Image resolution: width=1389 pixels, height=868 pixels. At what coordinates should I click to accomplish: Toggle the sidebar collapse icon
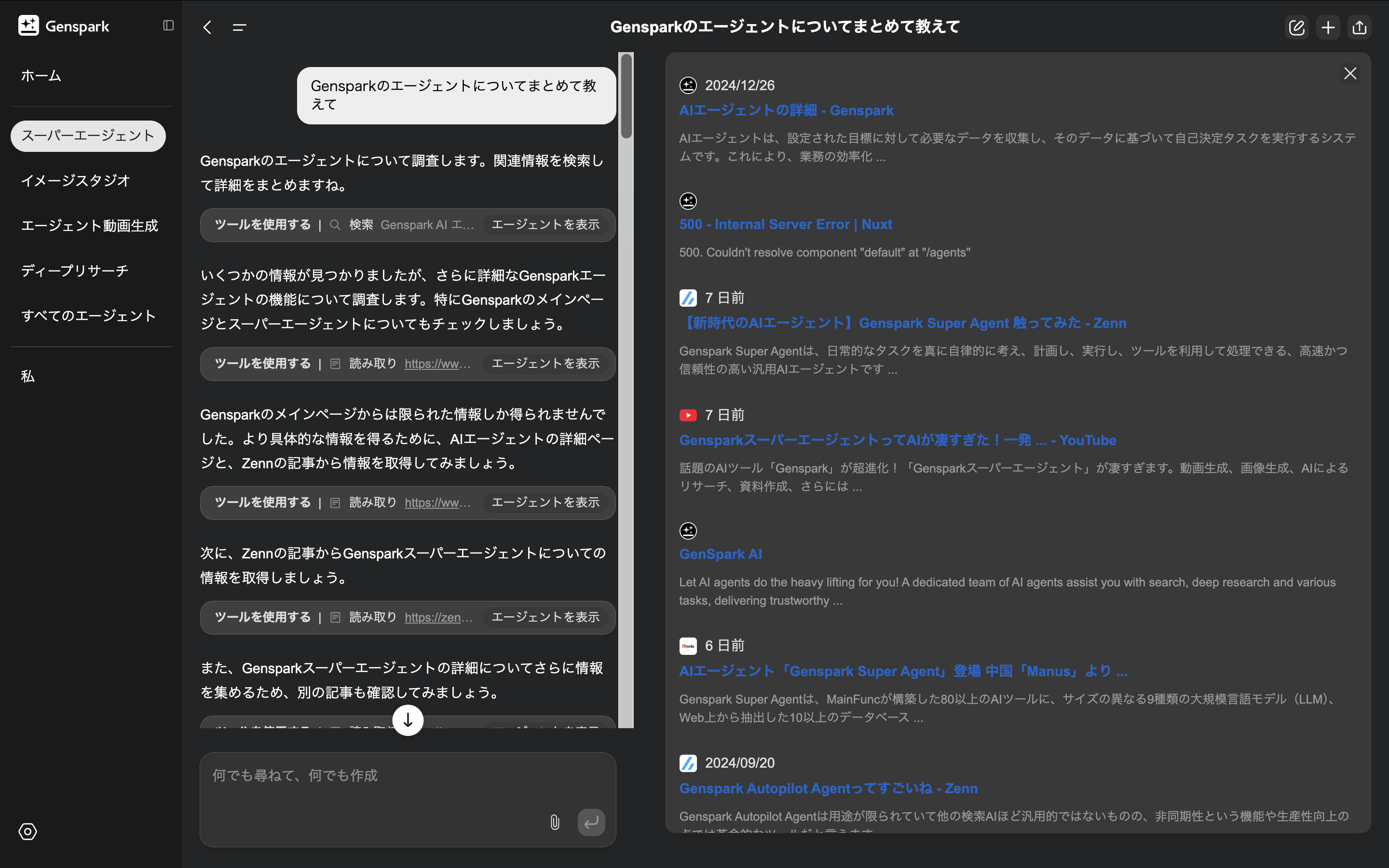[x=168, y=25]
